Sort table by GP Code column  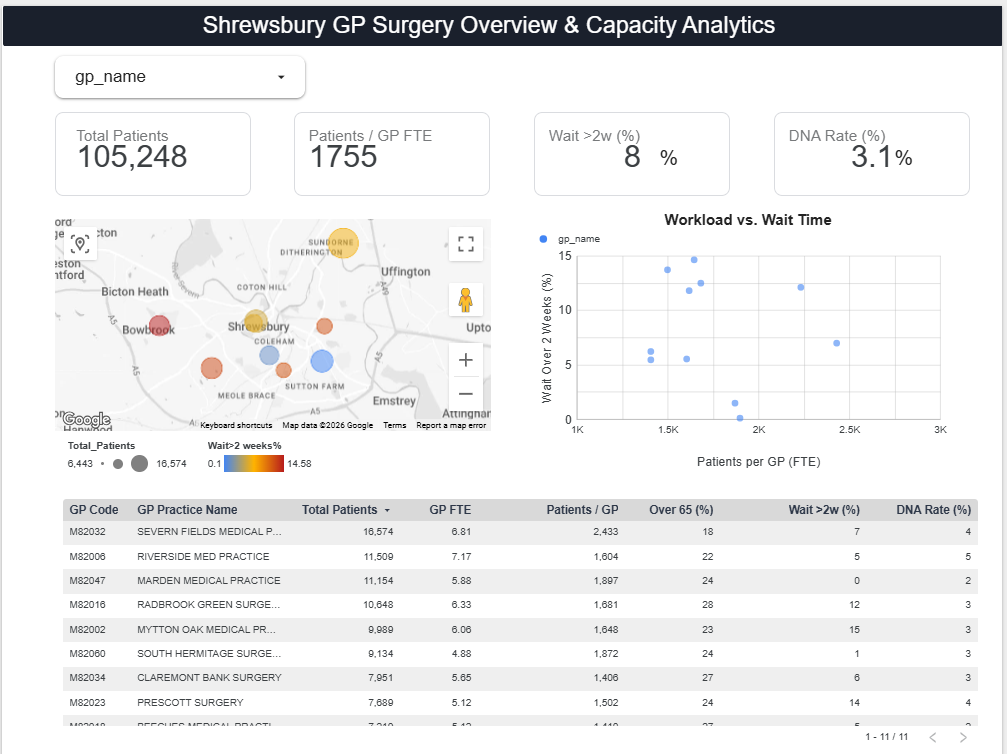(94, 510)
